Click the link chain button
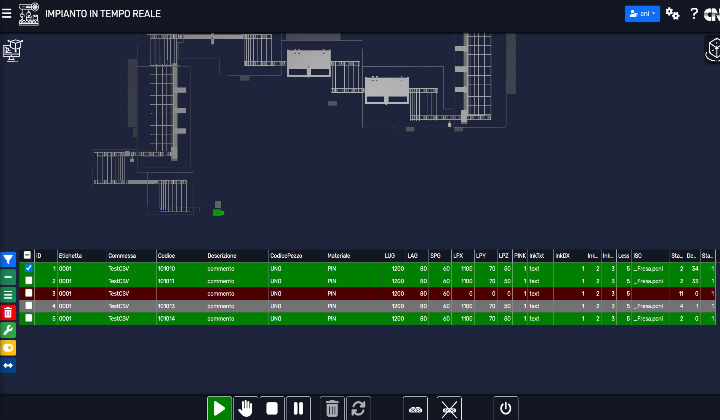 (x=416, y=408)
